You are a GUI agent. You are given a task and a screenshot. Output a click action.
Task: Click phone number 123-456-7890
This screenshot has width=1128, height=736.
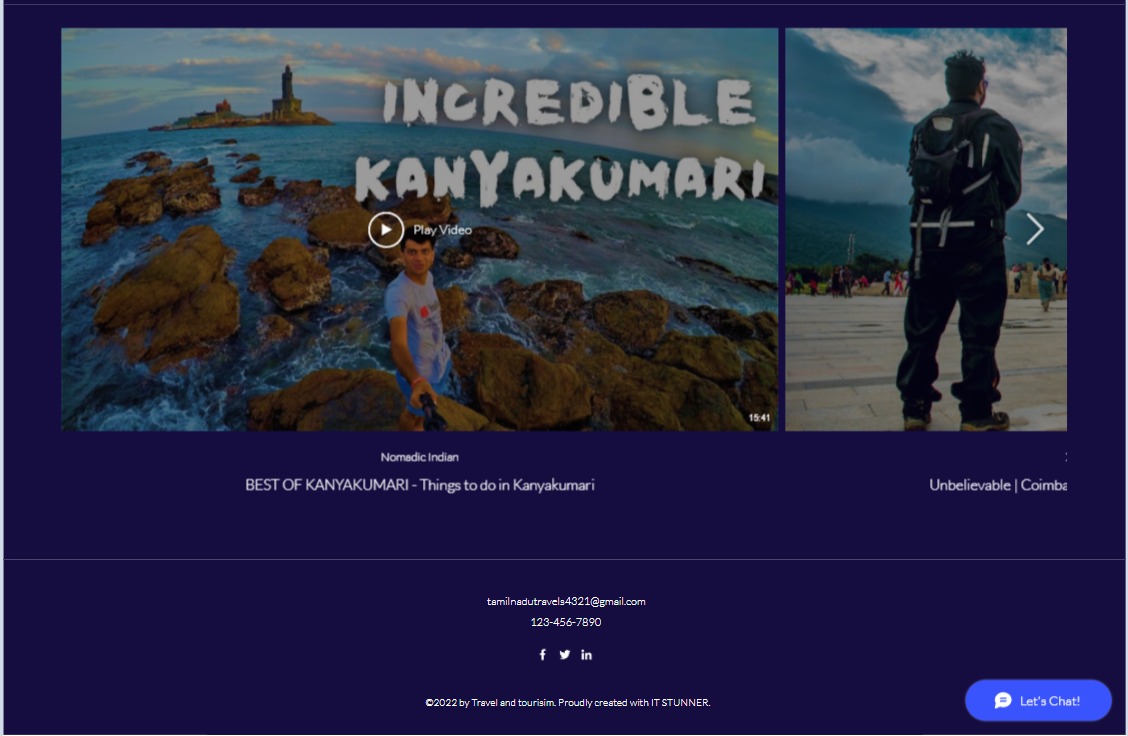point(566,622)
